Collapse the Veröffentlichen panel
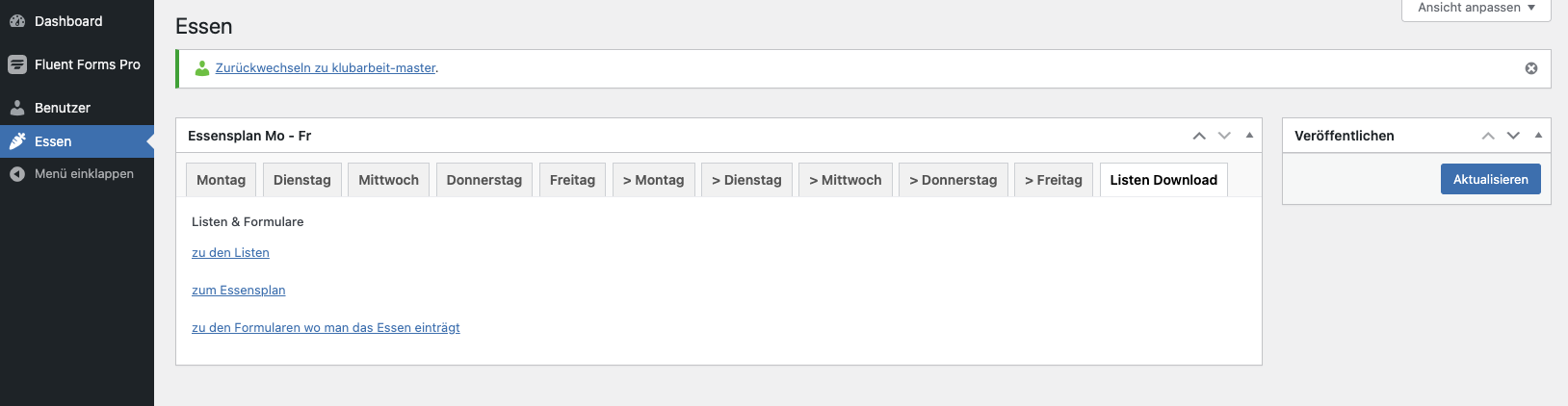The image size is (1568, 406). click(x=1538, y=136)
